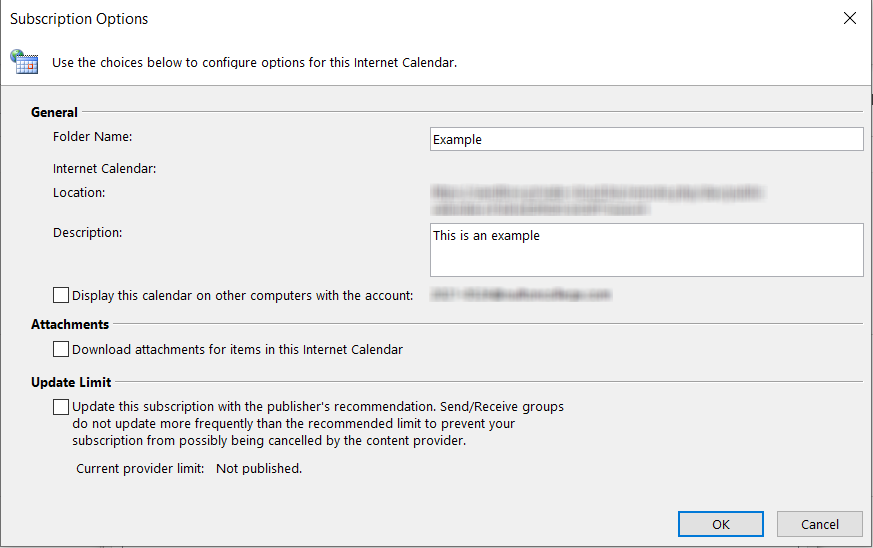873x548 pixels.
Task: Click the Not published provider limit text
Action: 259,468
